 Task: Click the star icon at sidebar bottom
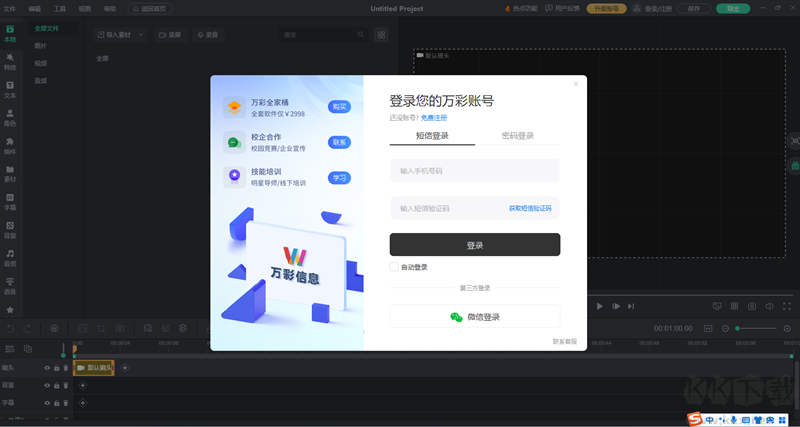pos(10,310)
